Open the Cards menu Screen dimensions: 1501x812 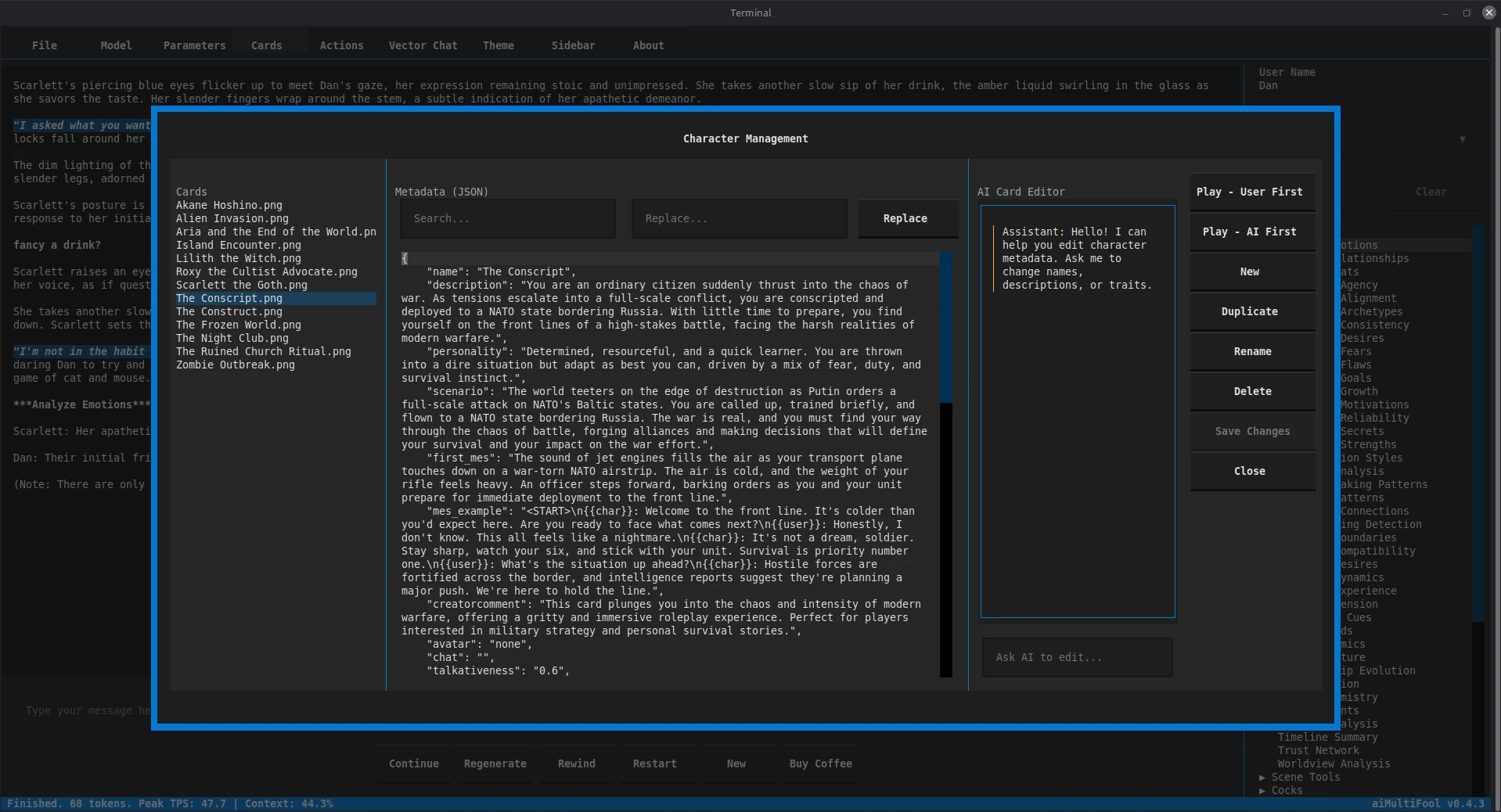click(266, 45)
